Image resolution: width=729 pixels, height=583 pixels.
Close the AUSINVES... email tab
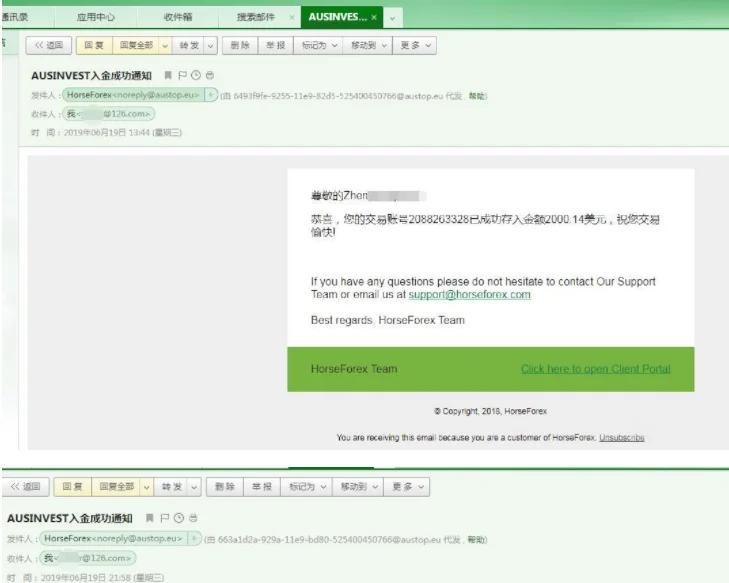(374, 18)
